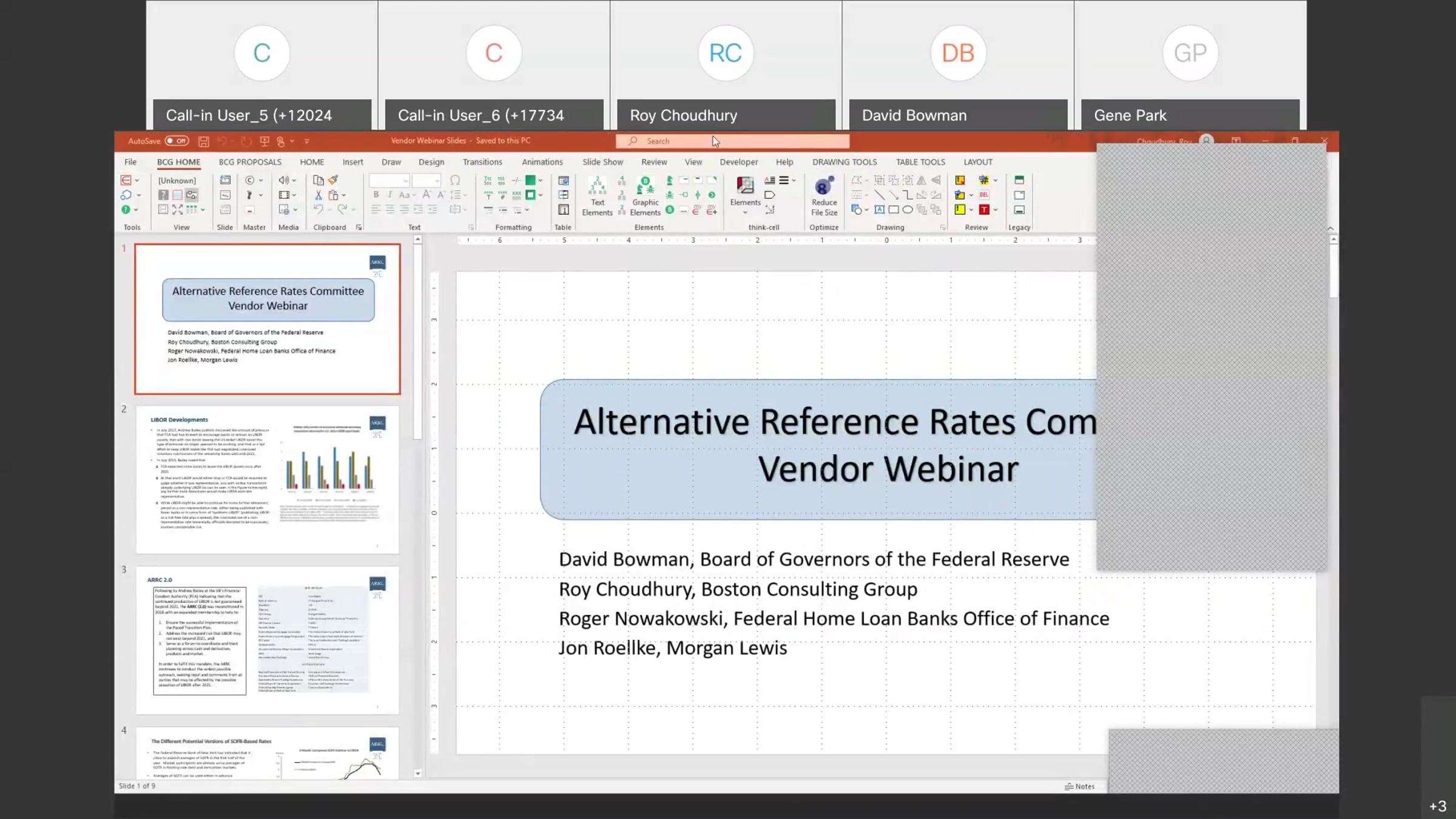Center-align text in Text group

(390, 209)
